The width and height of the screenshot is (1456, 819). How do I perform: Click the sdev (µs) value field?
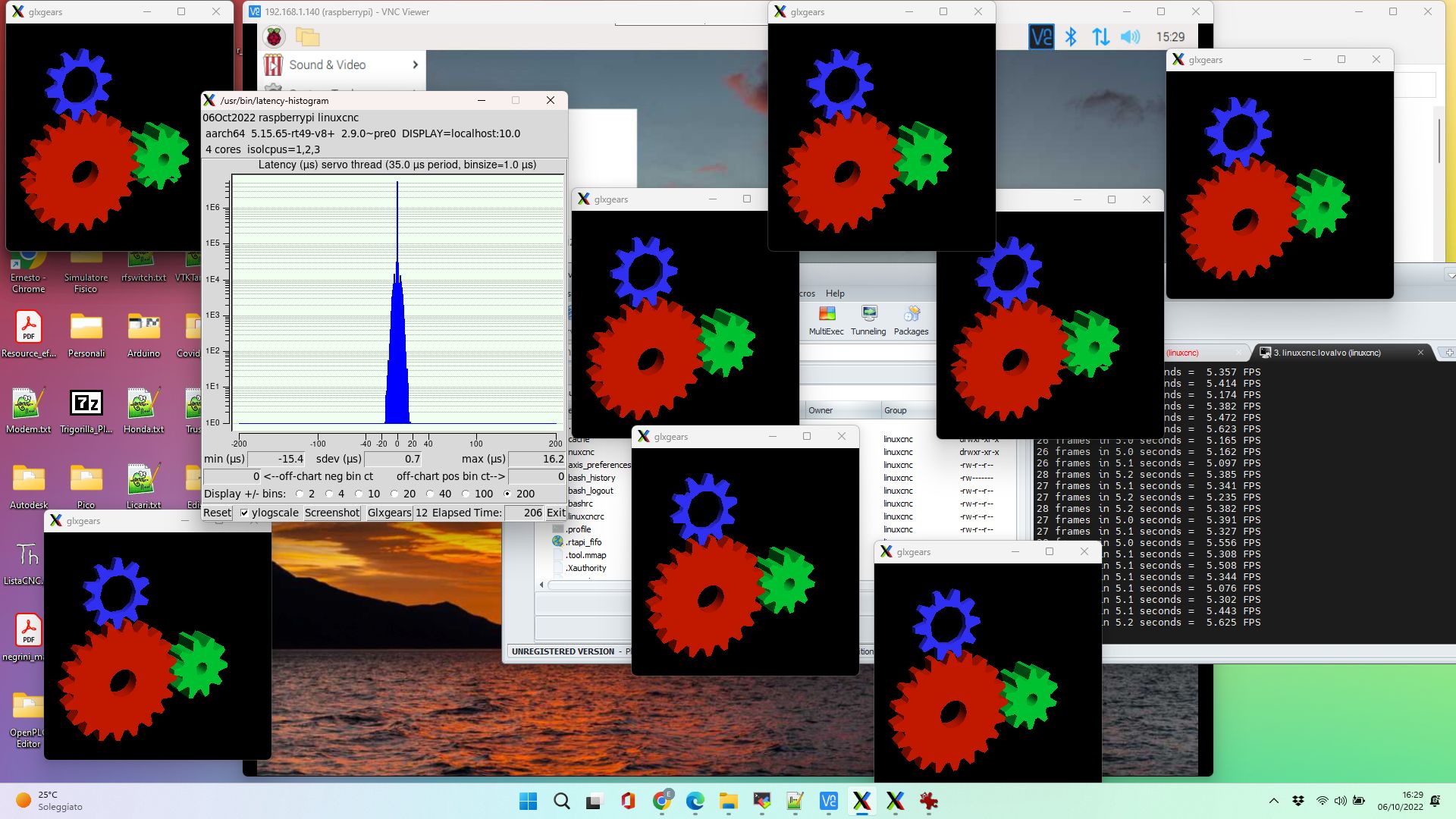click(394, 459)
